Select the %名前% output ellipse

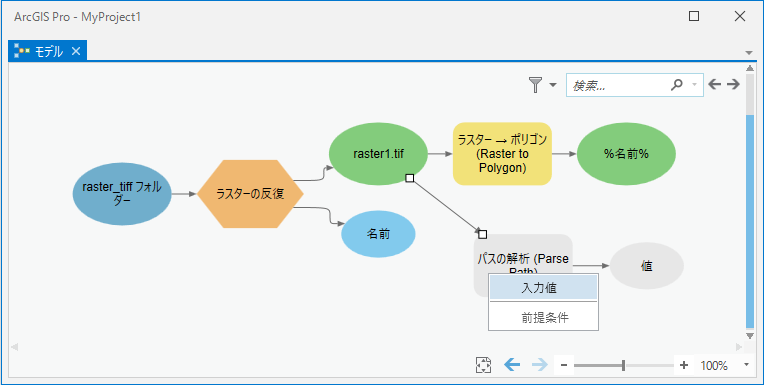point(626,154)
